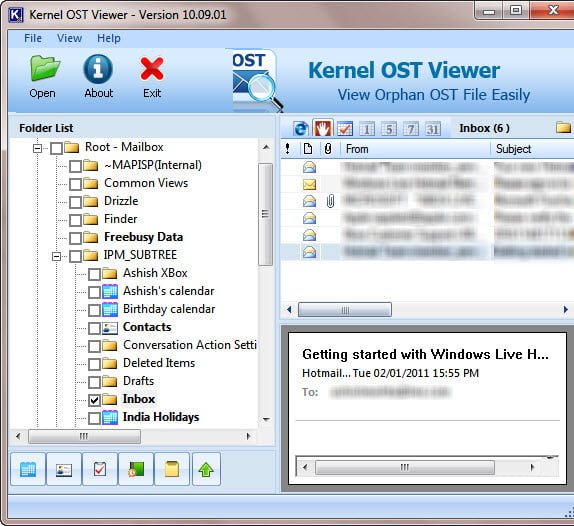Exit the application via red X icon
The height and width of the screenshot is (526, 574).
click(152, 77)
